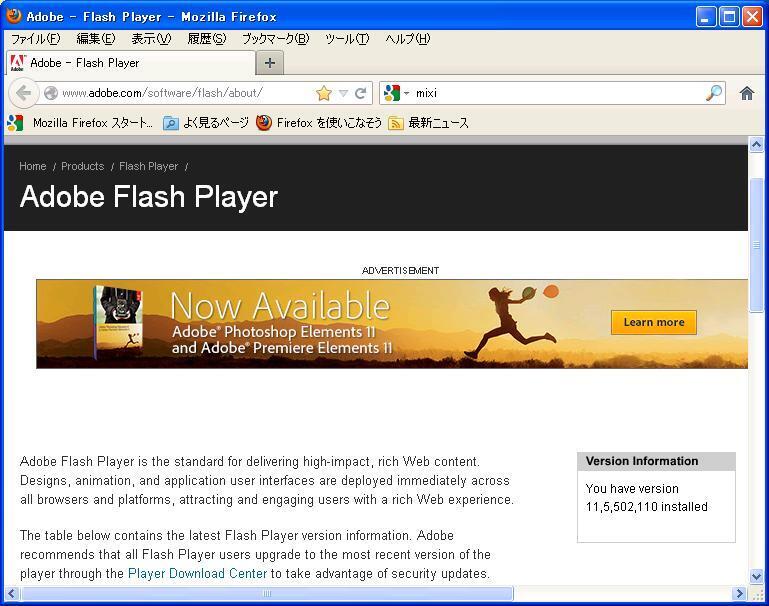The width and height of the screenshot is (769, 606).
Task: Open the 編集(E) menu
Action: pyautogui.click(x=96, y=39)
